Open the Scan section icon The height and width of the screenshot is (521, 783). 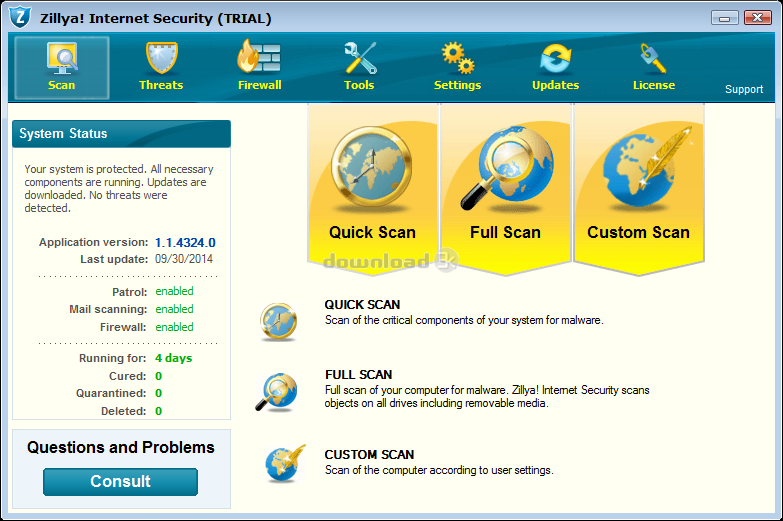(x=62, y=58)
